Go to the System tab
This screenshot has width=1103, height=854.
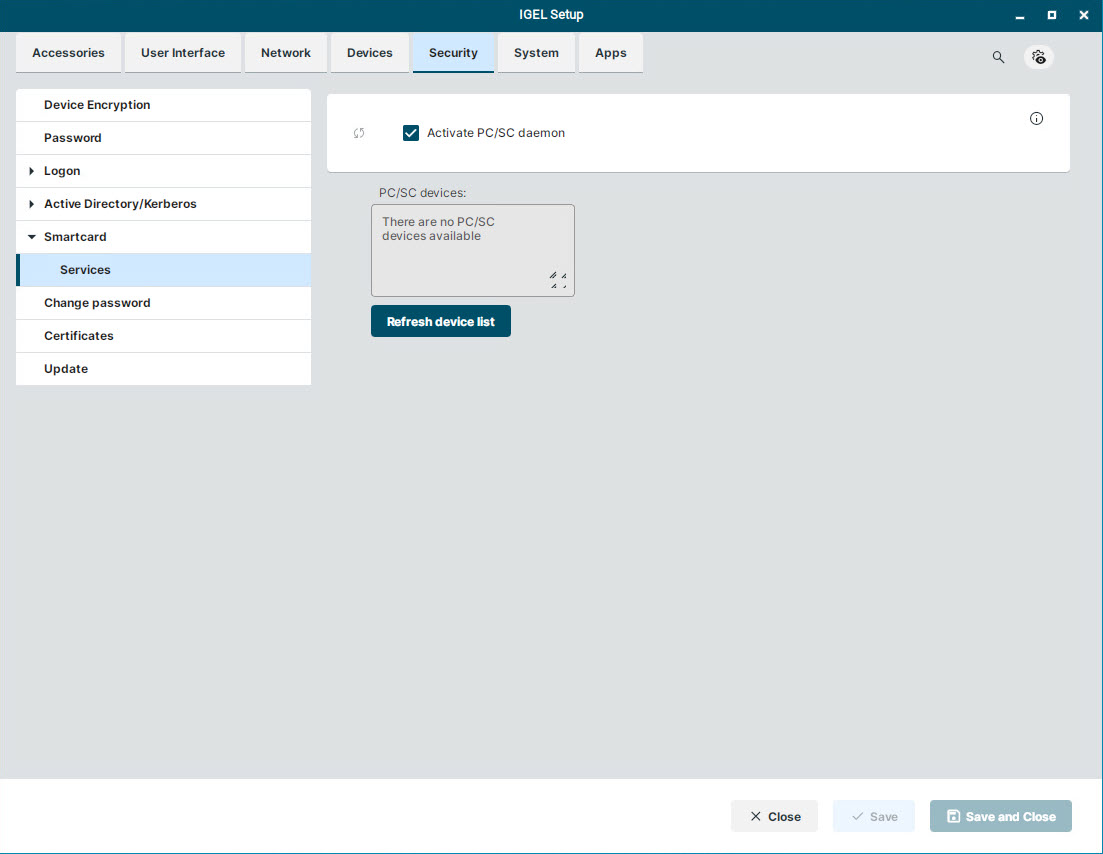[536, 53]
